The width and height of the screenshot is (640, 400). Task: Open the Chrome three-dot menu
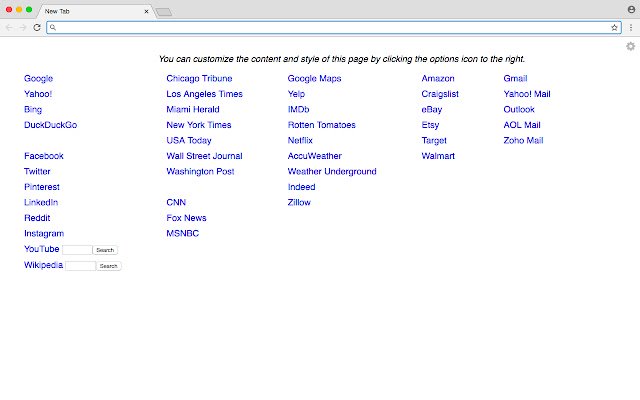[631, 27]
